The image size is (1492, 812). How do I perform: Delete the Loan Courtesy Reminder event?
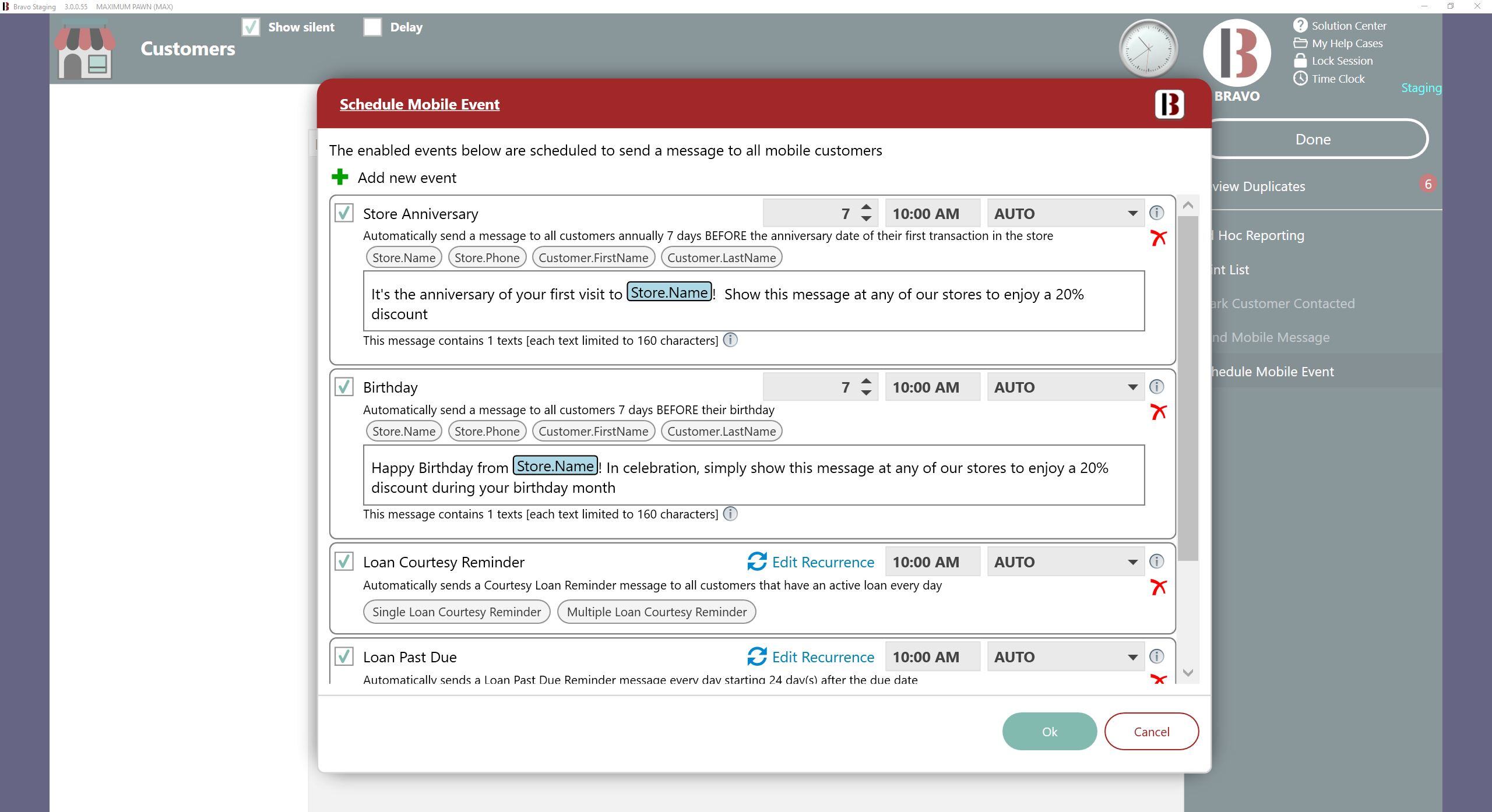coord(1158,587)
